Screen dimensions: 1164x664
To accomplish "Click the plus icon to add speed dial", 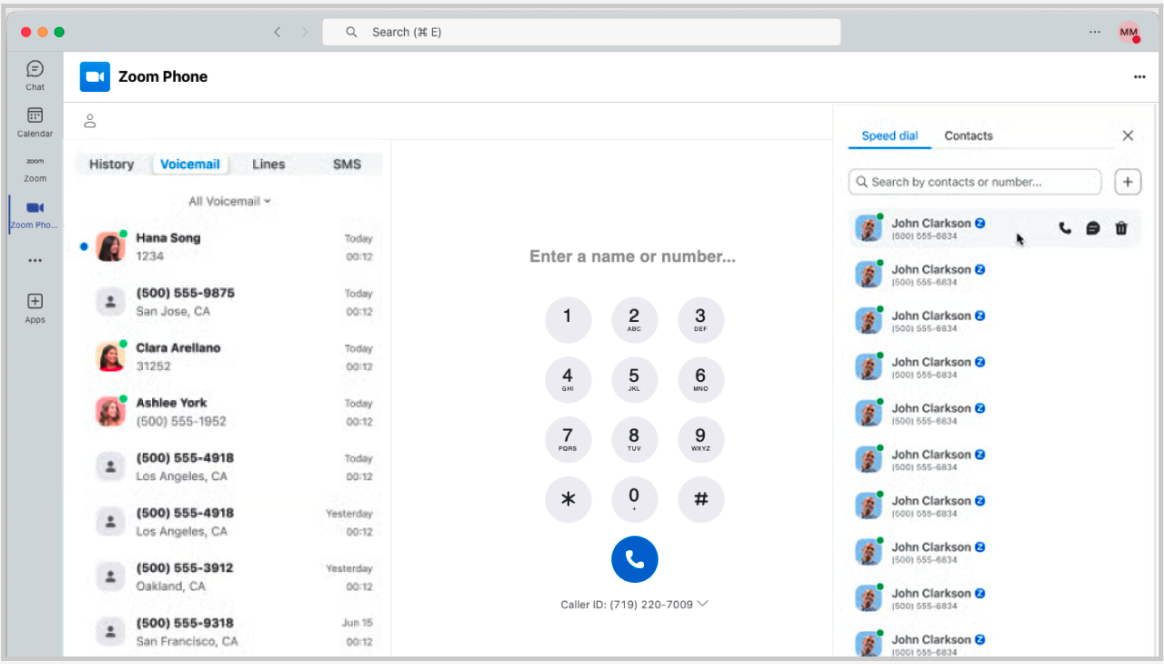I will click(x=1128, y=182).
